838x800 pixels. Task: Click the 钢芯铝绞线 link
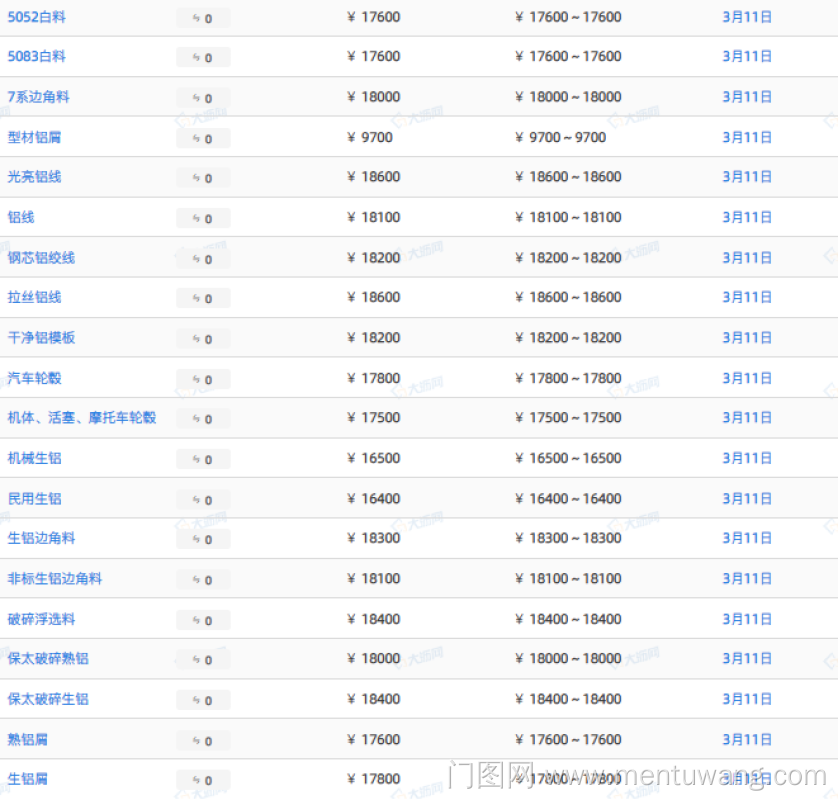click(x=41, y=258)
